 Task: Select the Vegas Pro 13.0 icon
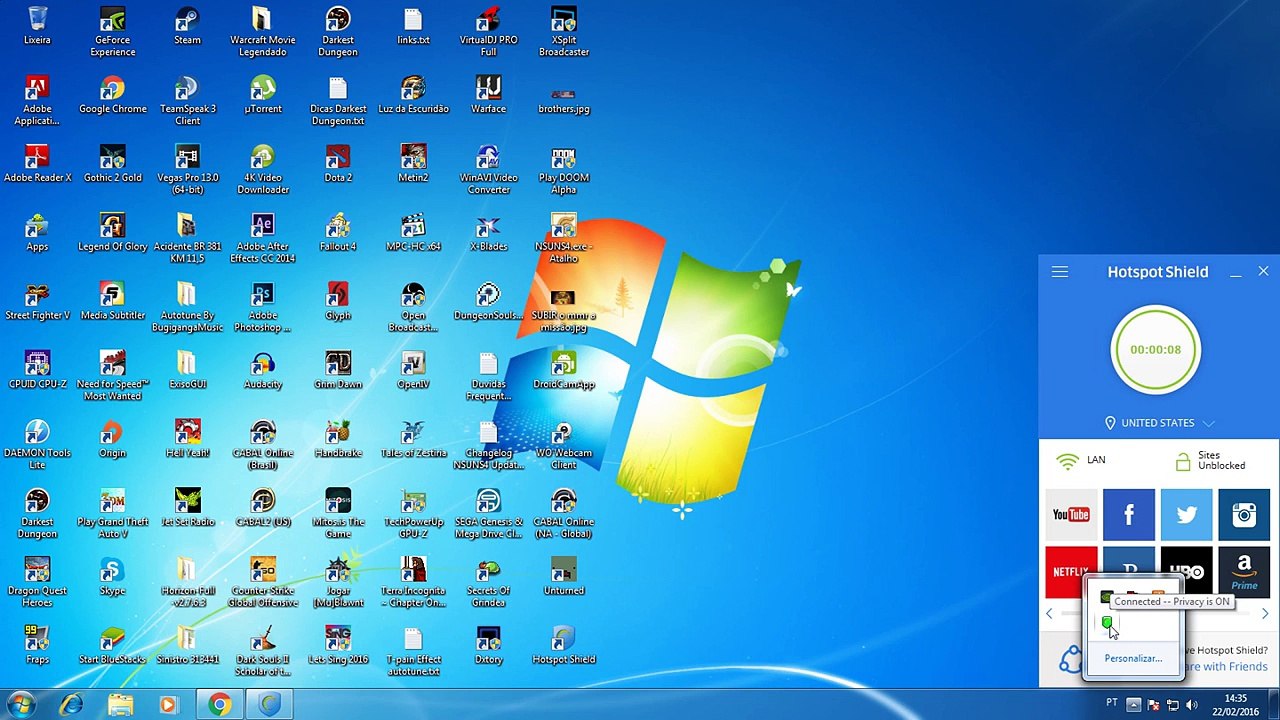187,169
